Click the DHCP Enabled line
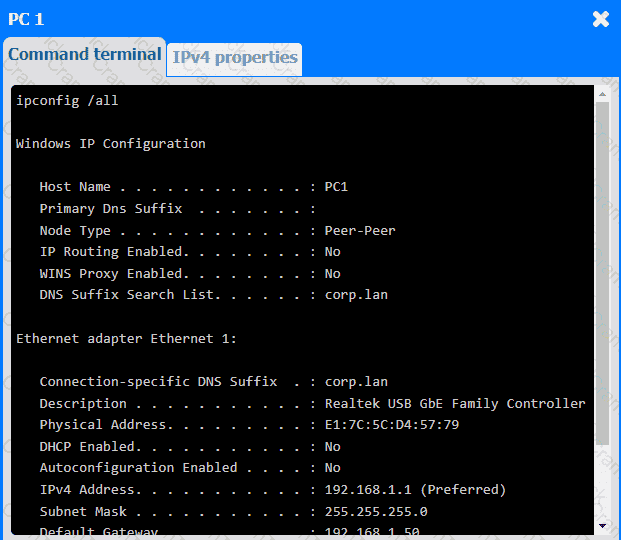 pos(190,447)
